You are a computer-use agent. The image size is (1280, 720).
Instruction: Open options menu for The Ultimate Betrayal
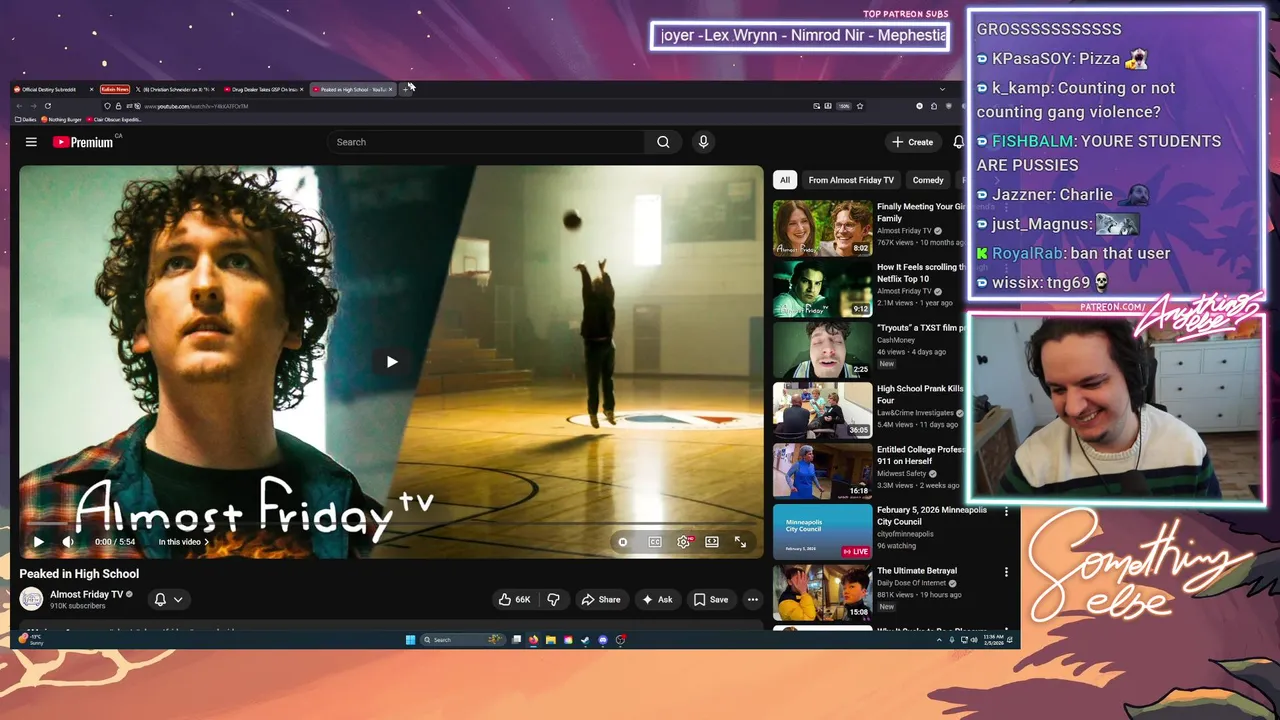click(1006, 572)
